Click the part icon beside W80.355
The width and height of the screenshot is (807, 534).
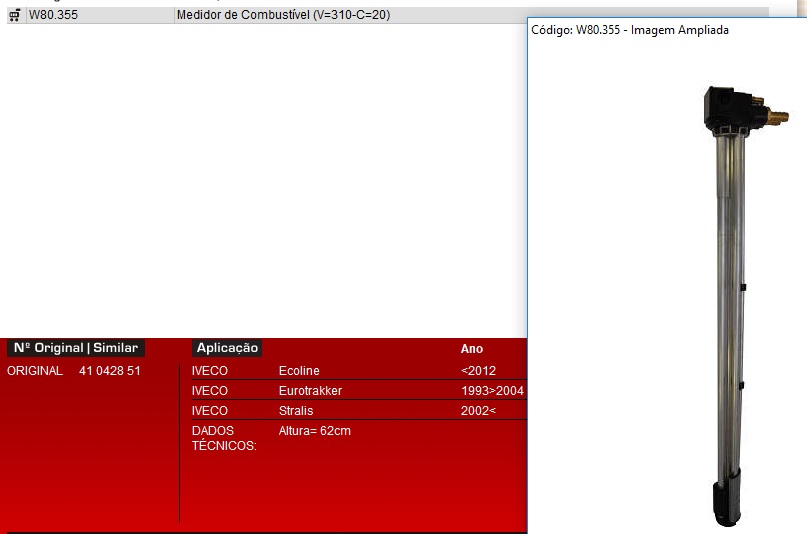pos(14,15)
